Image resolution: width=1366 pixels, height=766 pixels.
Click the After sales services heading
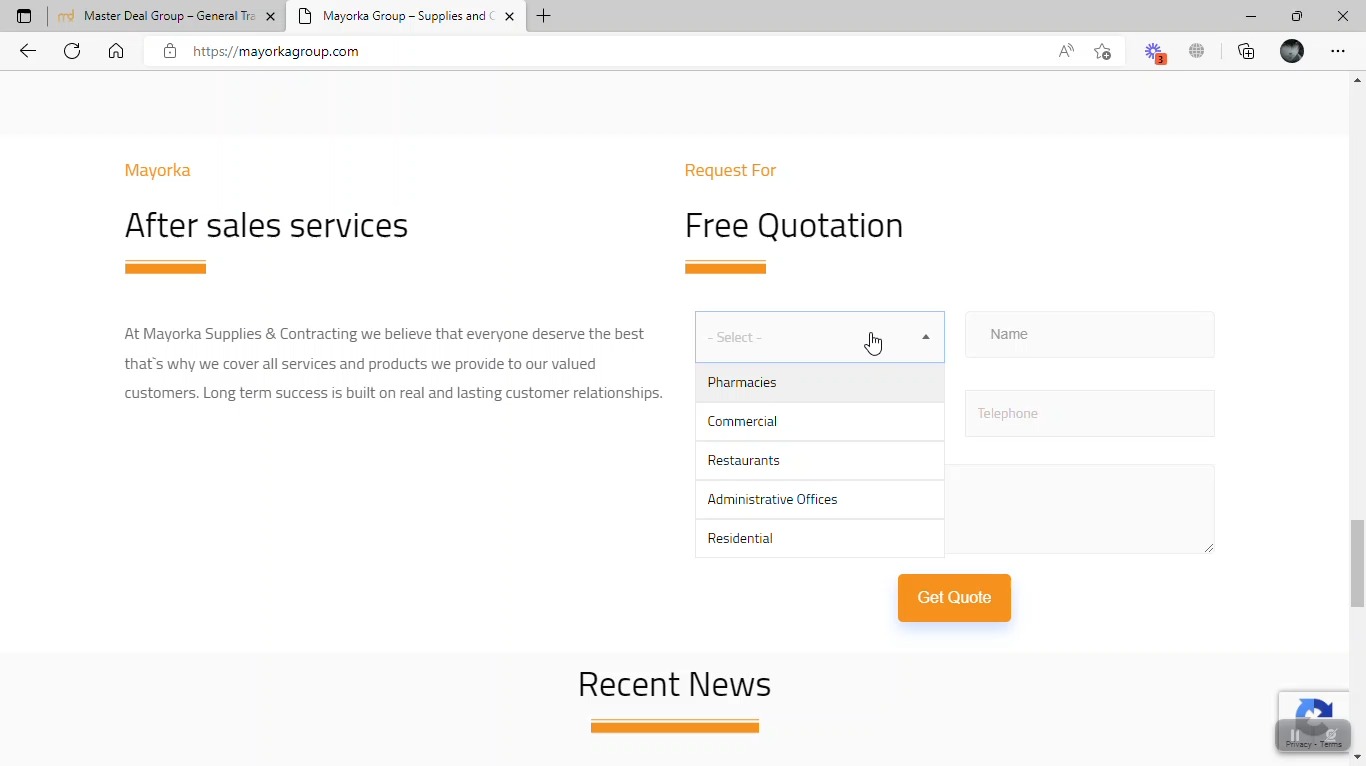click(x=266, y=226)
